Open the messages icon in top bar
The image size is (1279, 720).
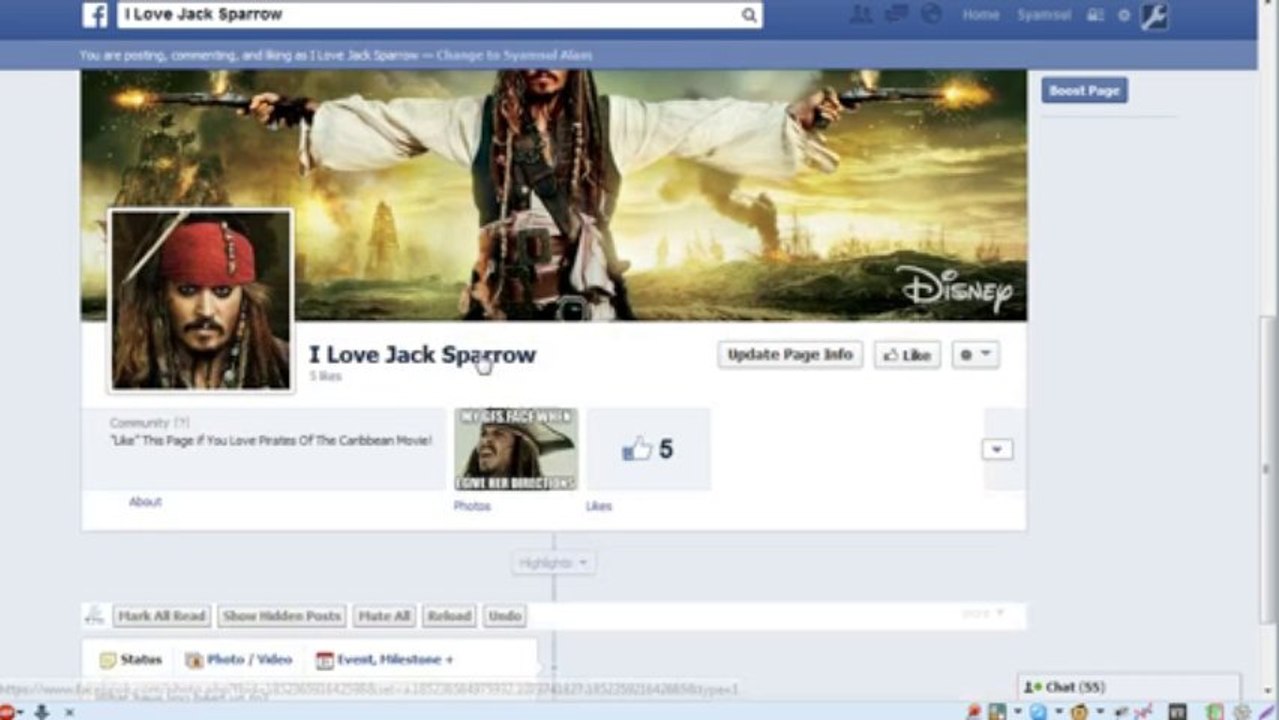point(896,15)
